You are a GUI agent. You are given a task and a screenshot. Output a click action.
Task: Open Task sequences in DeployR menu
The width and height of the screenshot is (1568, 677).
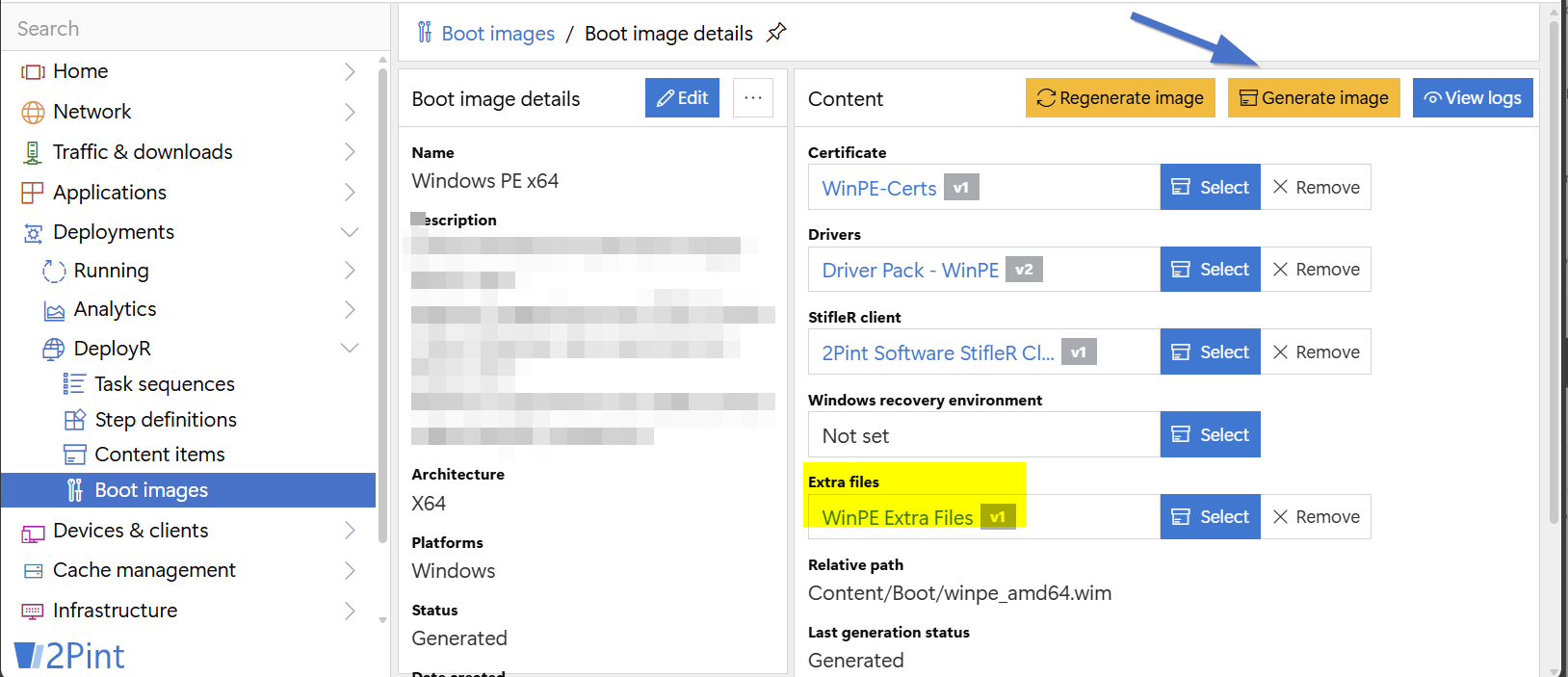pos(164,384)
